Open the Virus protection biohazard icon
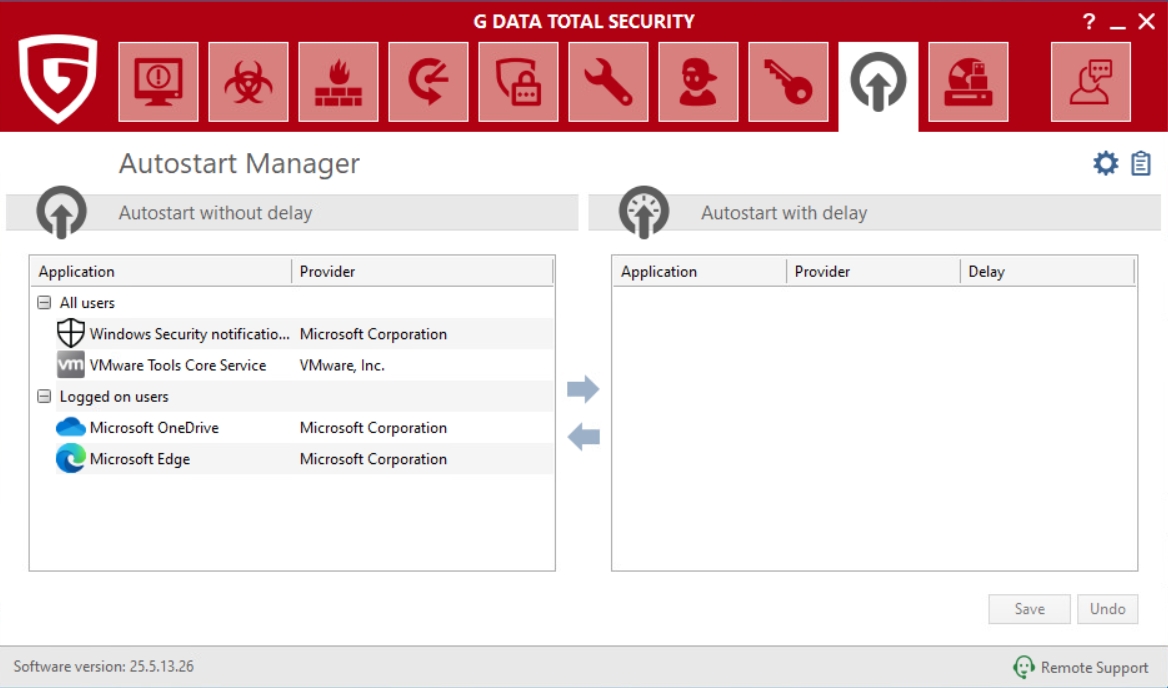 (248, 82)
